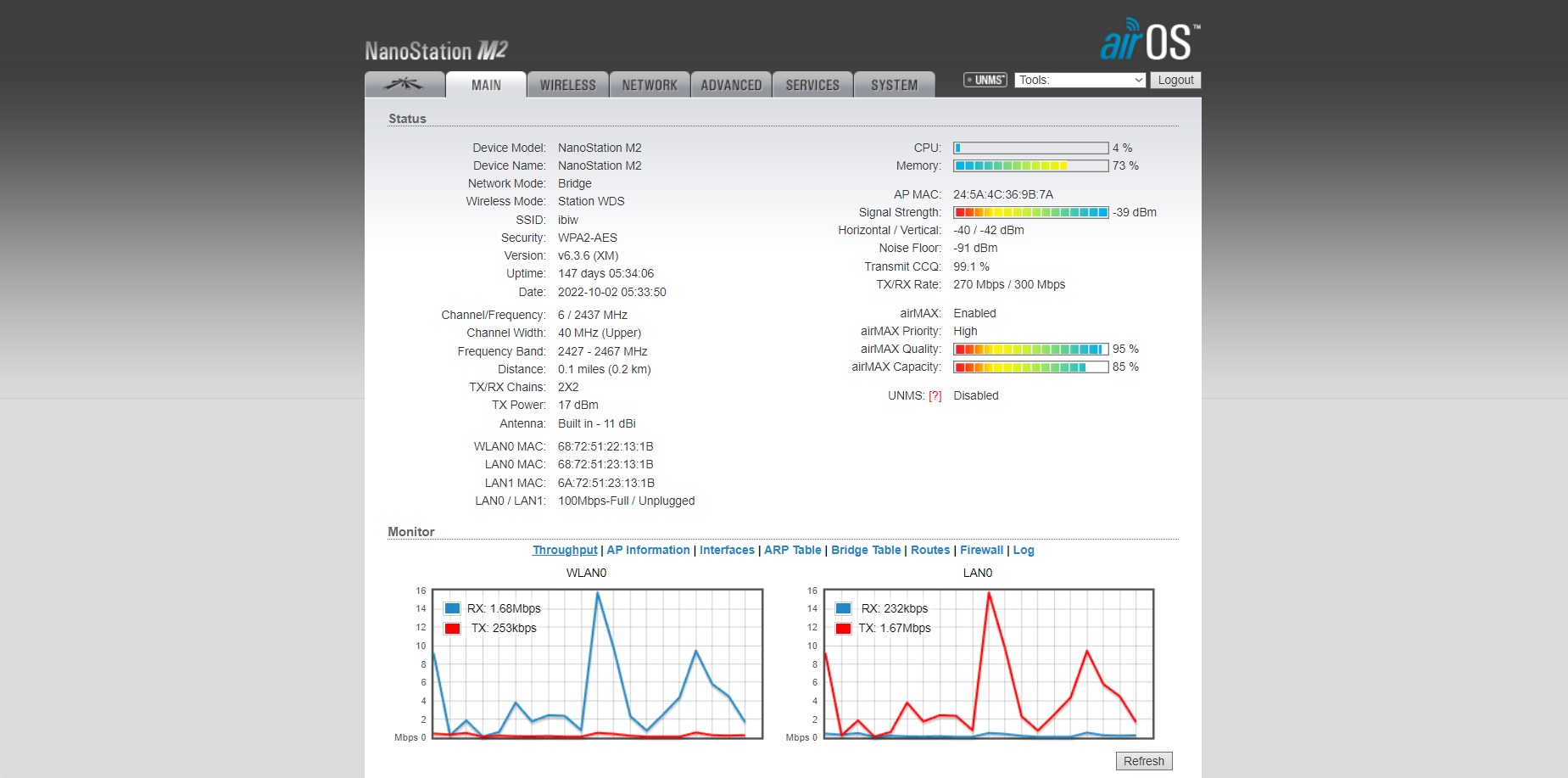
Task: Switch to the MAIN tab
Action: pos(486,85)
